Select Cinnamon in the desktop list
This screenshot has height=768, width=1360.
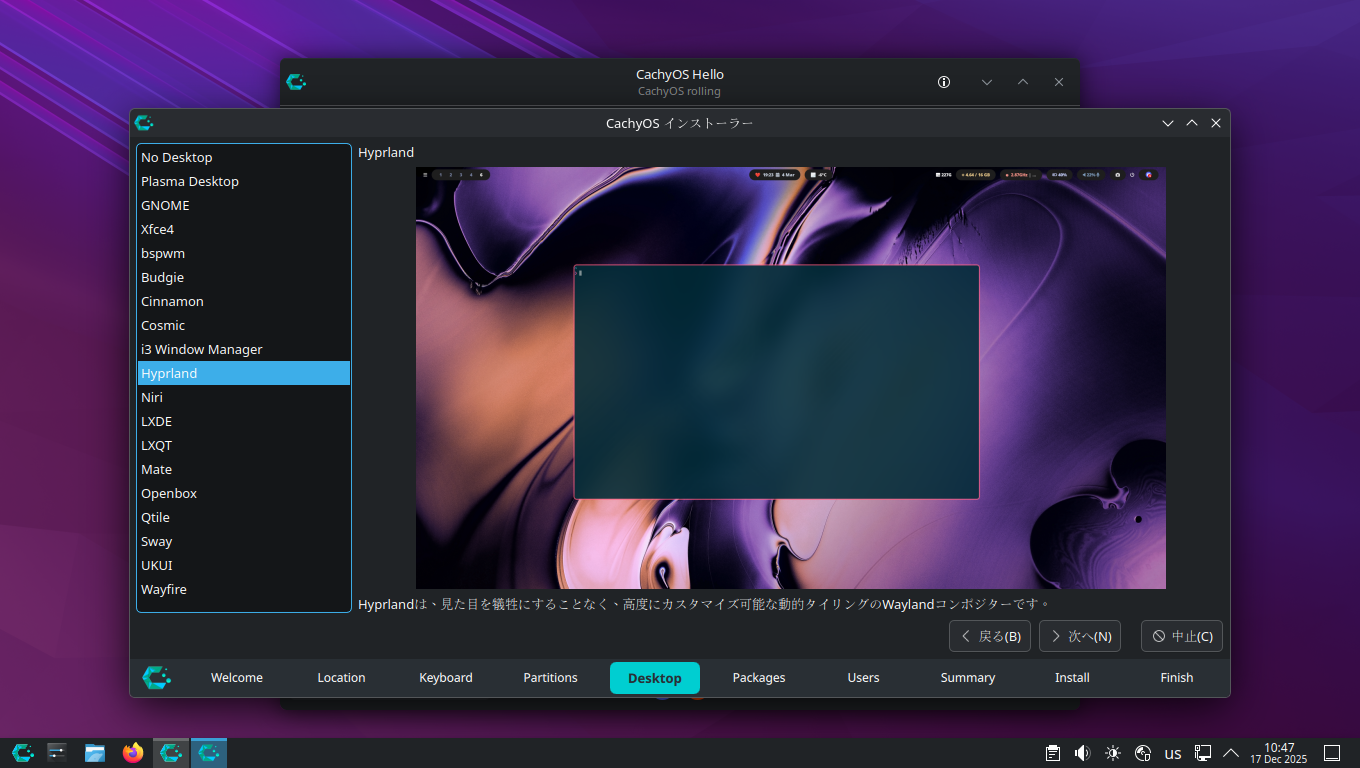[244, 301]
